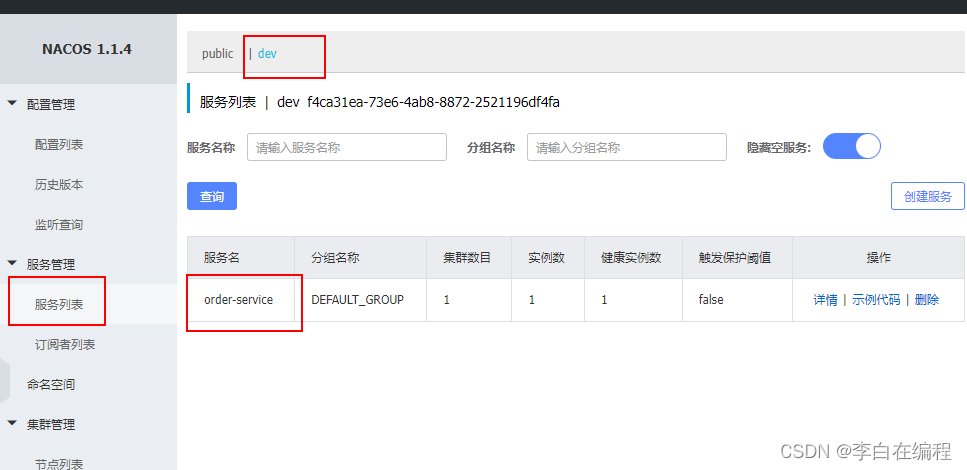Image resolution: width=967 pixels, height=470 pixels.
Task: Click the 查询 button
Action: [x=212, y=196]
